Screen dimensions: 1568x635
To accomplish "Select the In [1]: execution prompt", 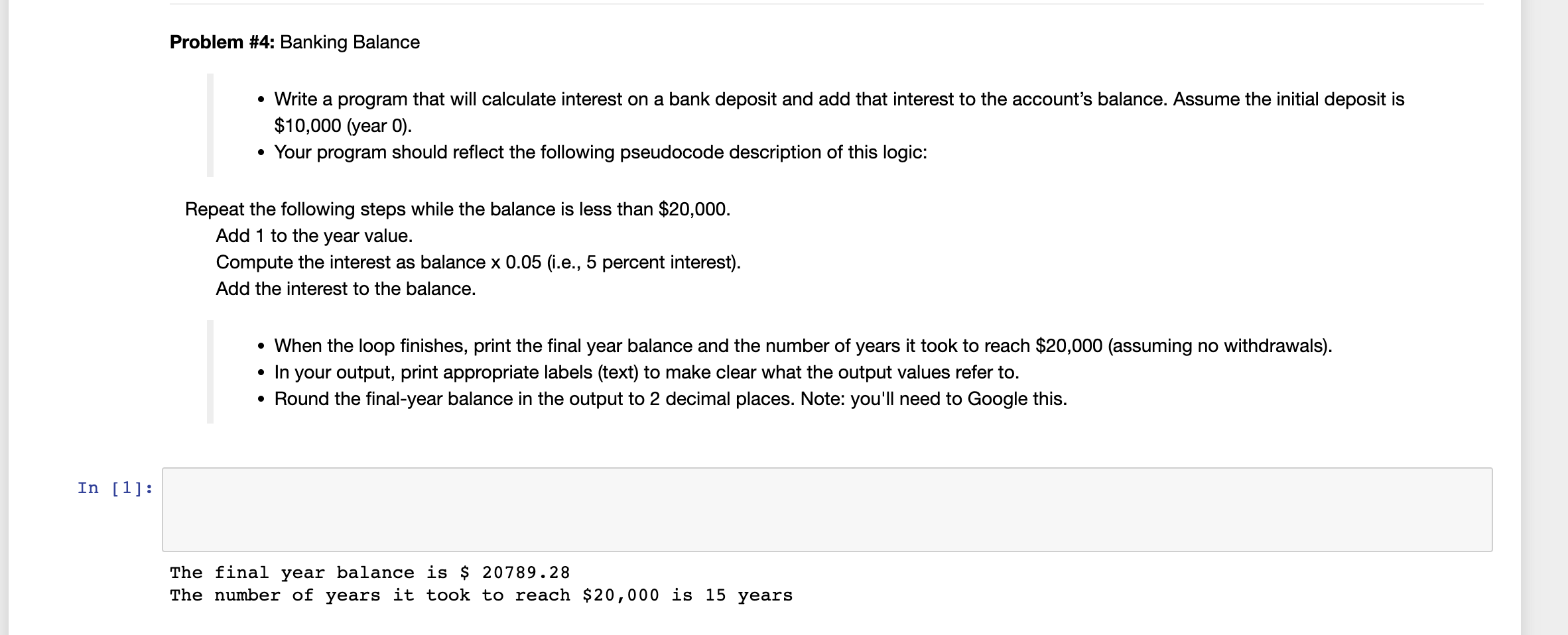I will coord(114,489).
